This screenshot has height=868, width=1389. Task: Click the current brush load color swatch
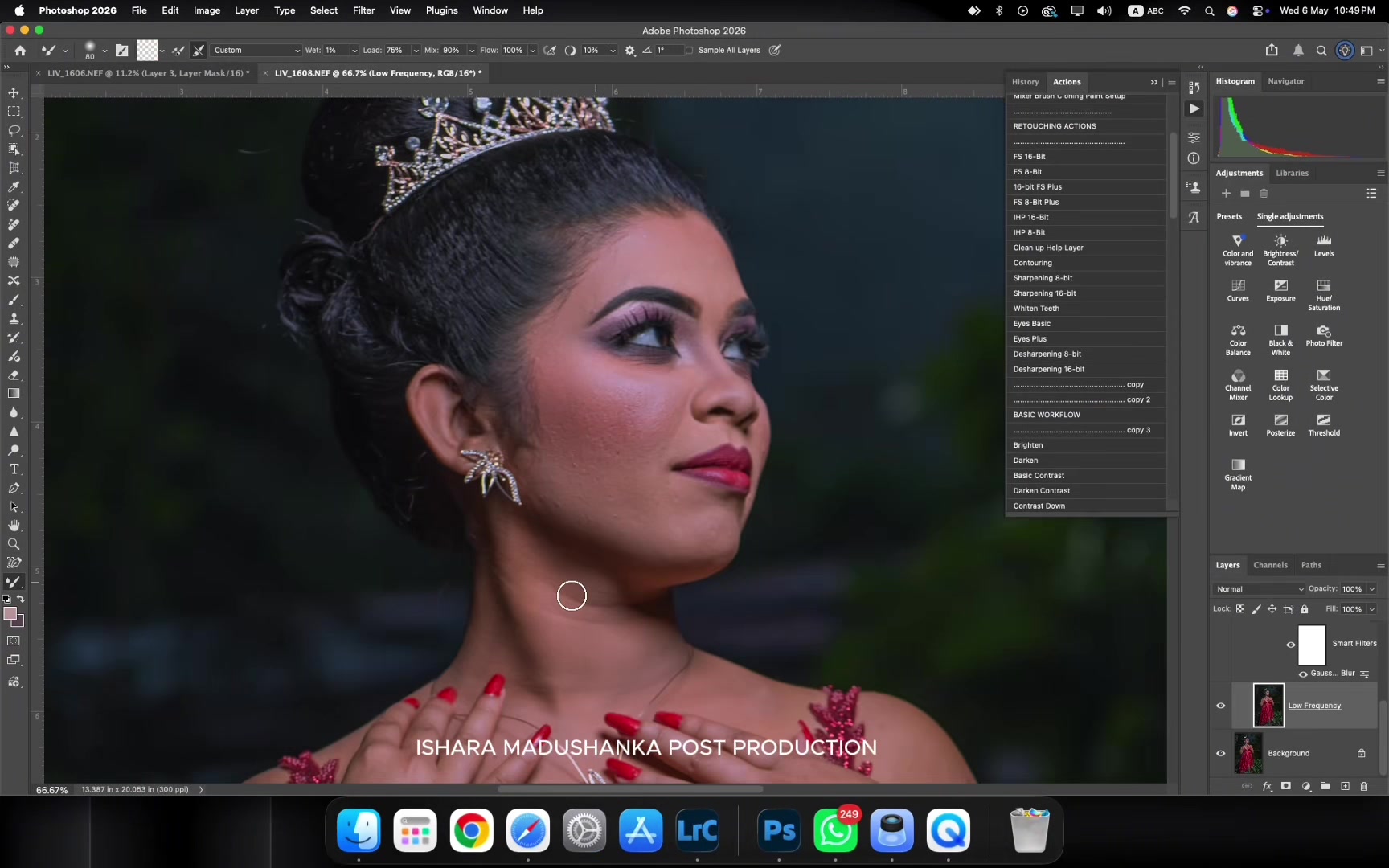147,50
